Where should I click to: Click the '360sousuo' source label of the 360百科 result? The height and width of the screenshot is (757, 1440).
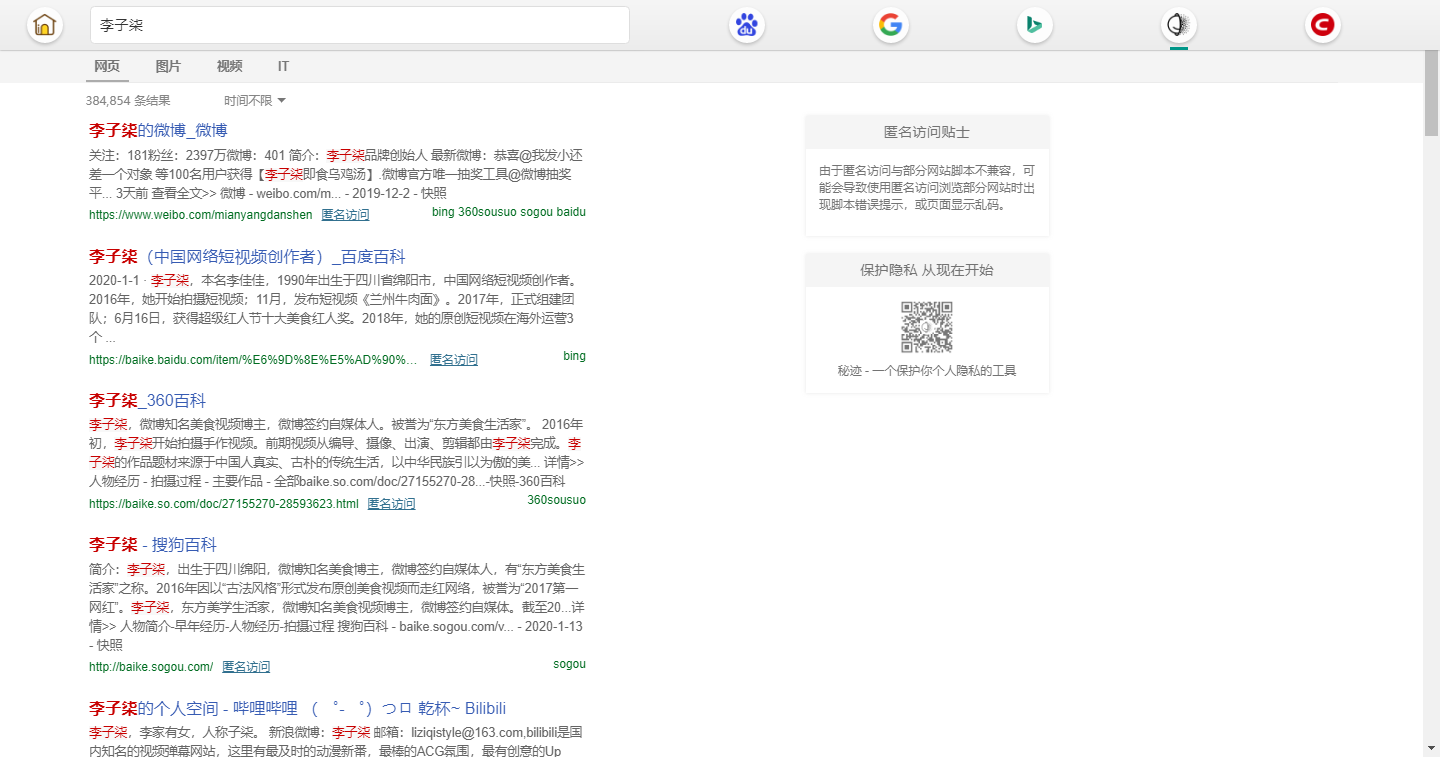coord(557,500)
